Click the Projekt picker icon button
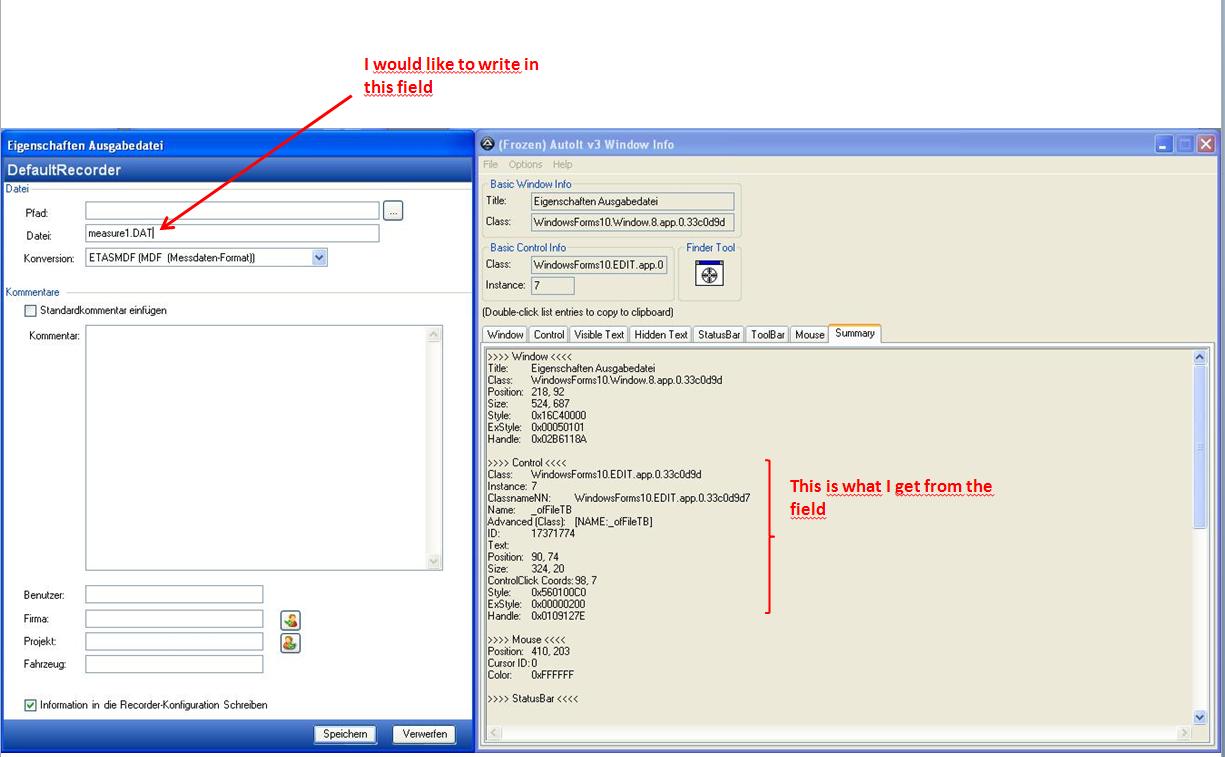1225x757 pixels. point(290,642)
